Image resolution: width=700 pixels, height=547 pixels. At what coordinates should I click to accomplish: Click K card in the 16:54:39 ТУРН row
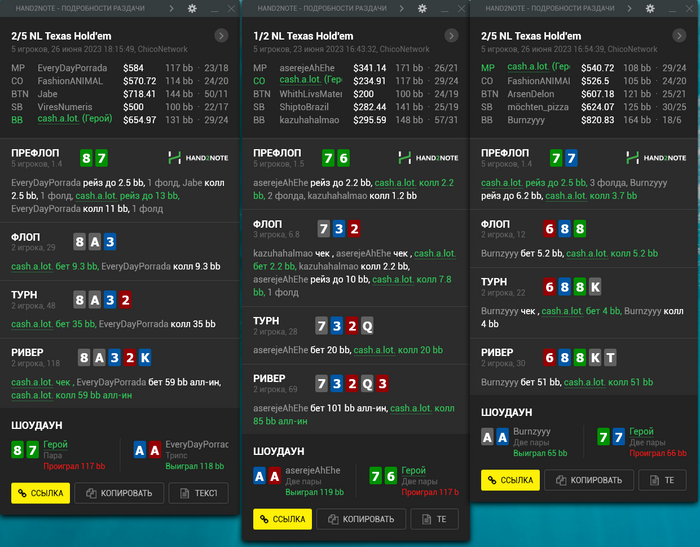(595, 287)
